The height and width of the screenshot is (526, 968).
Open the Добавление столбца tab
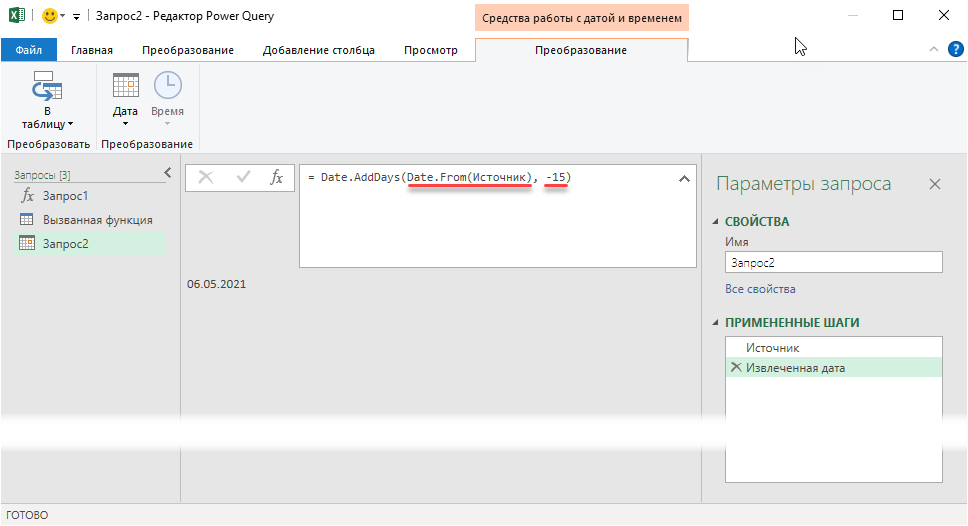[318, 50]
